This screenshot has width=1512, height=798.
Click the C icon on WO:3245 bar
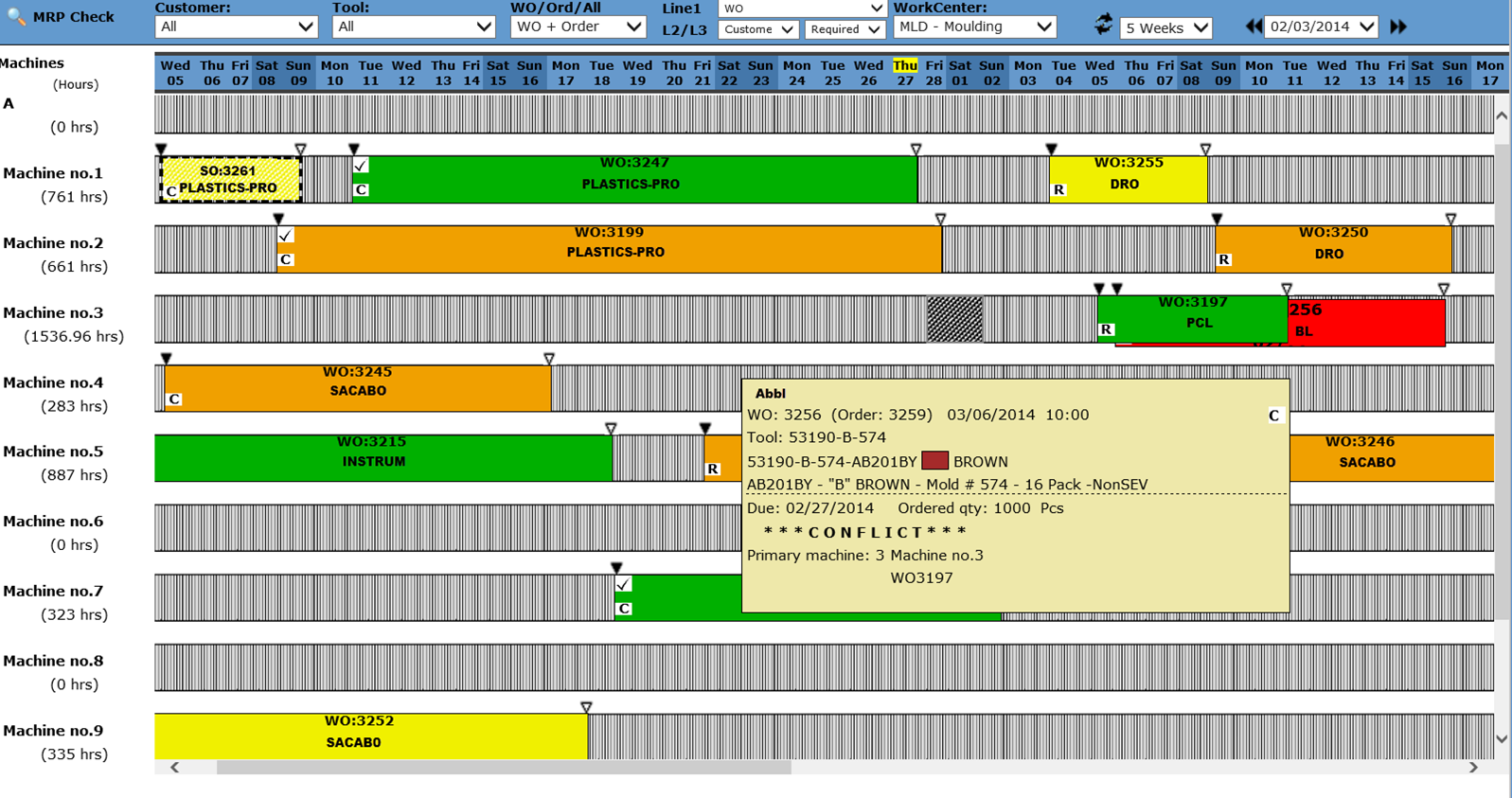pyautogui.click(x=174, y=399)
